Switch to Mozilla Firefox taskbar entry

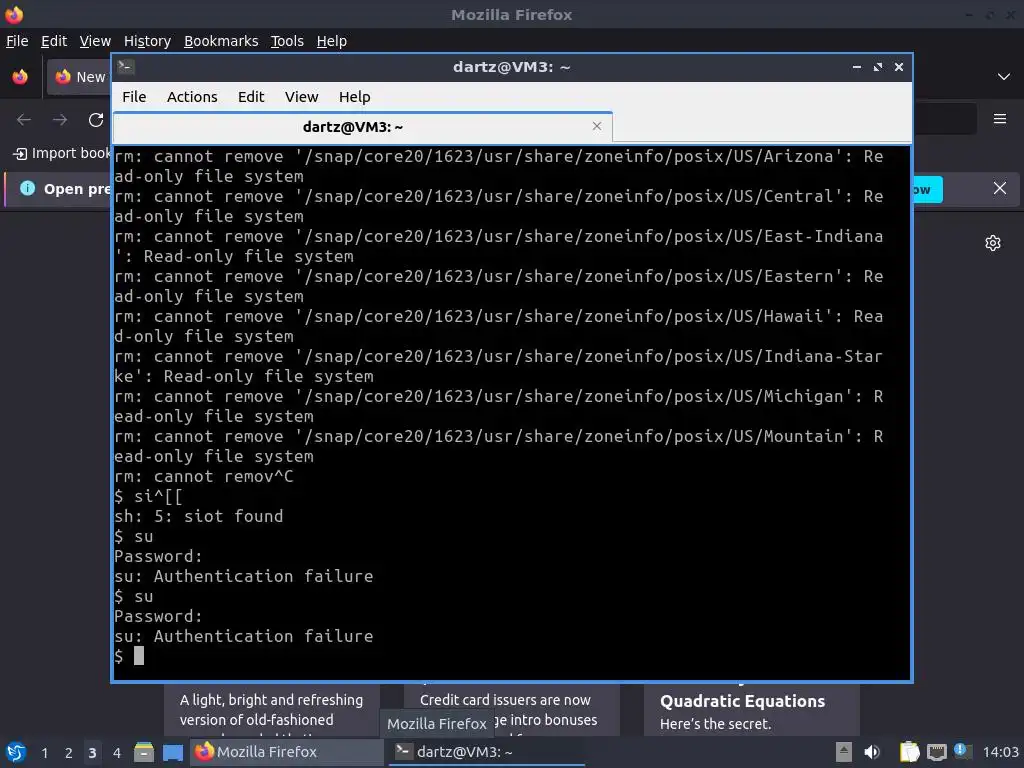point(287,752)
